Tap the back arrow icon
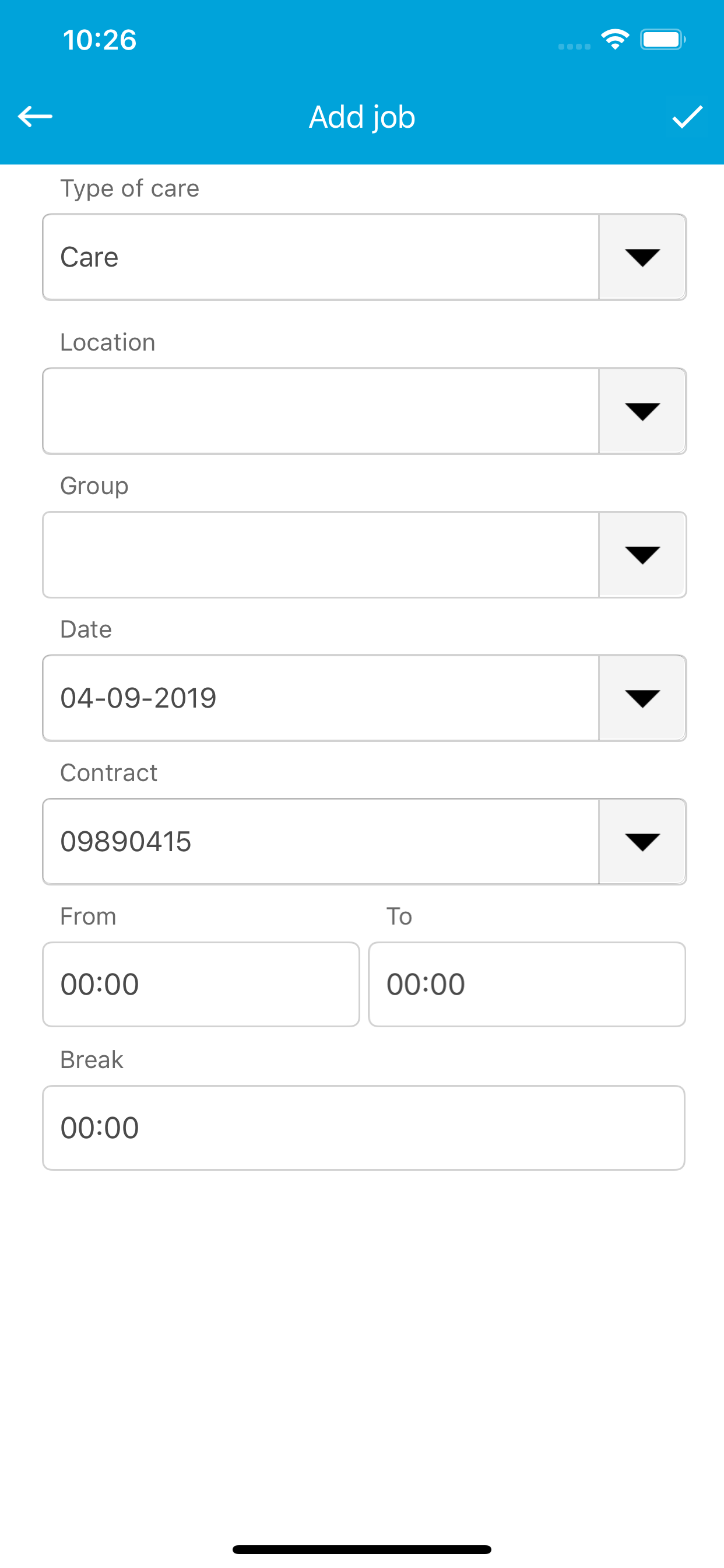724x1568 pixels. point(36,116)
